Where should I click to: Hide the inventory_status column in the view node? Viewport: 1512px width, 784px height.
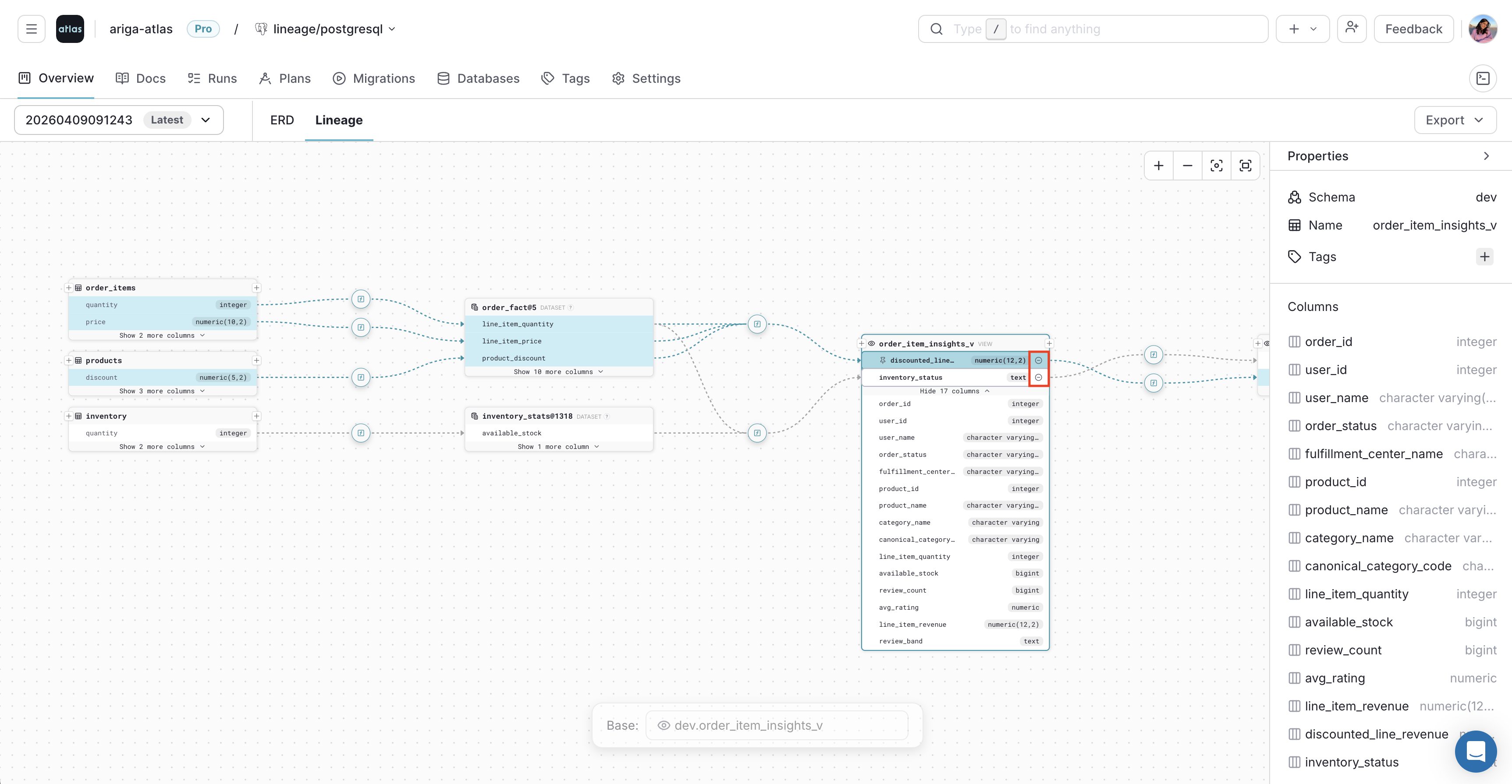(1039, 377)
